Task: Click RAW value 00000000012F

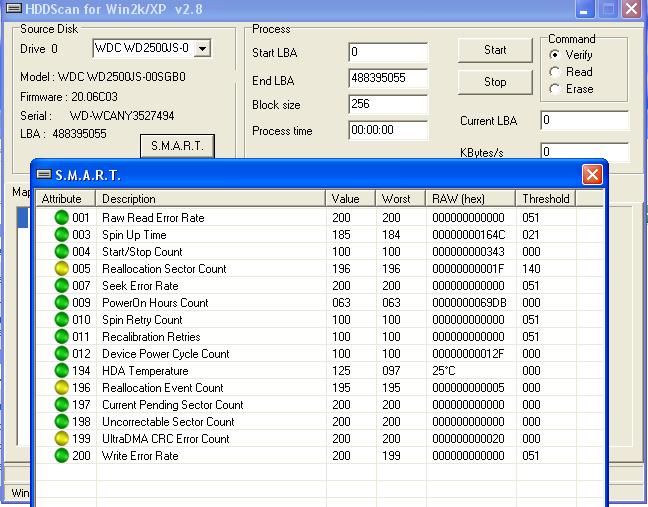Action: [468, 354]
